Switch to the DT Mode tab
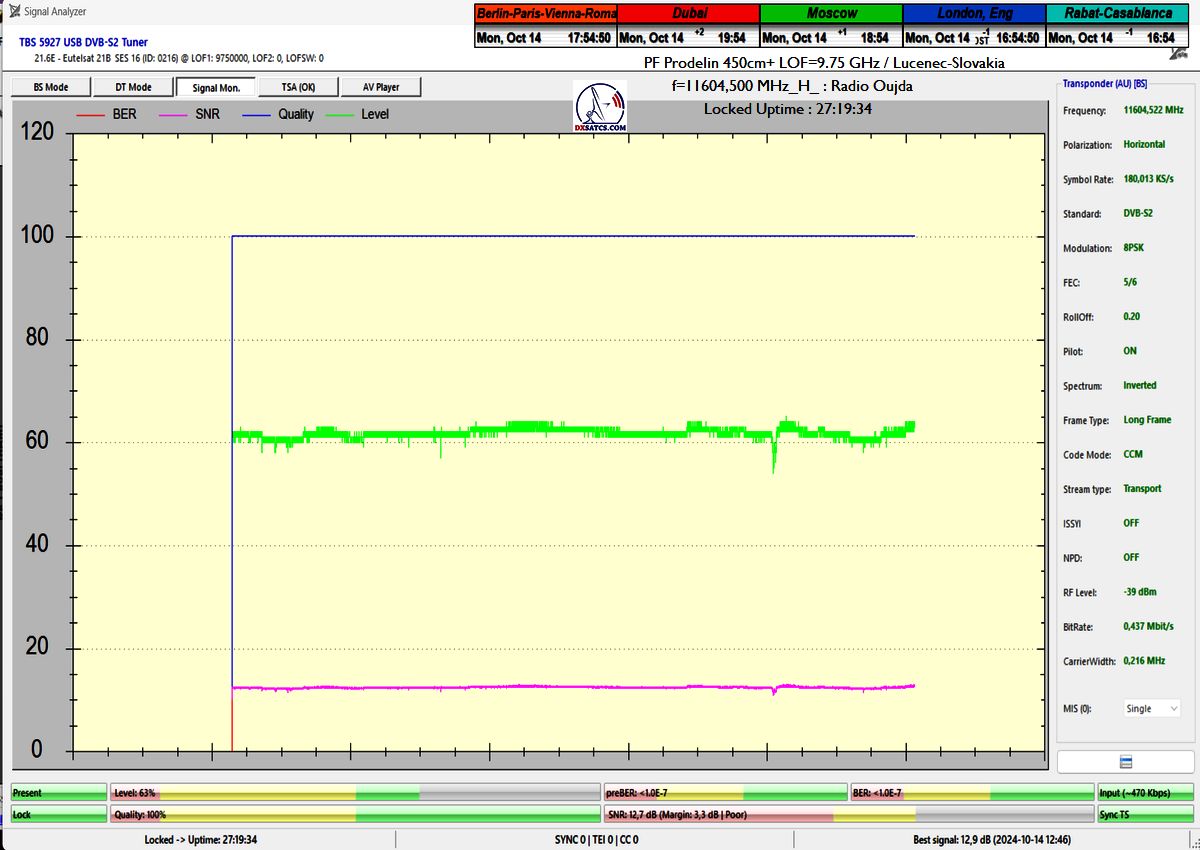1200x850 pixels. pos(133,88)
